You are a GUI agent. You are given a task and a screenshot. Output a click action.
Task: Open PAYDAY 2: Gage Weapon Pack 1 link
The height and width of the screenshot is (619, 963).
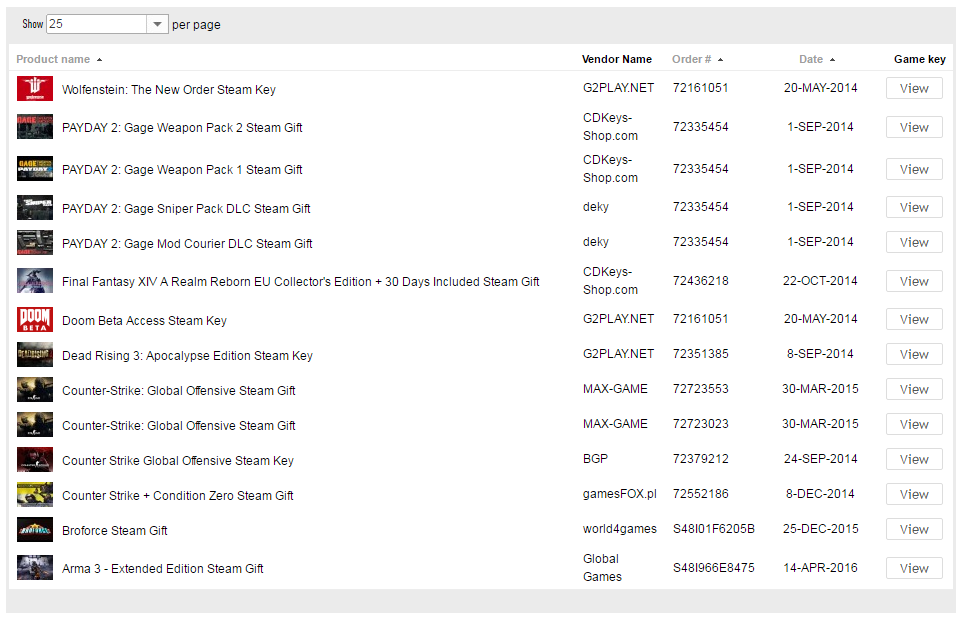(x=182, y=169)
